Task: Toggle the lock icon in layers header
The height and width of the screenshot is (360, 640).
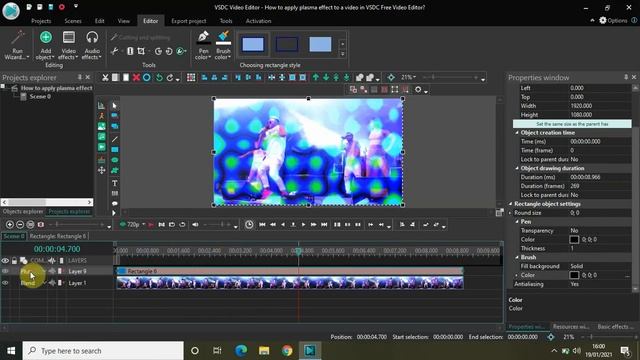Action: pyautogui.click(x=14, y=260)
